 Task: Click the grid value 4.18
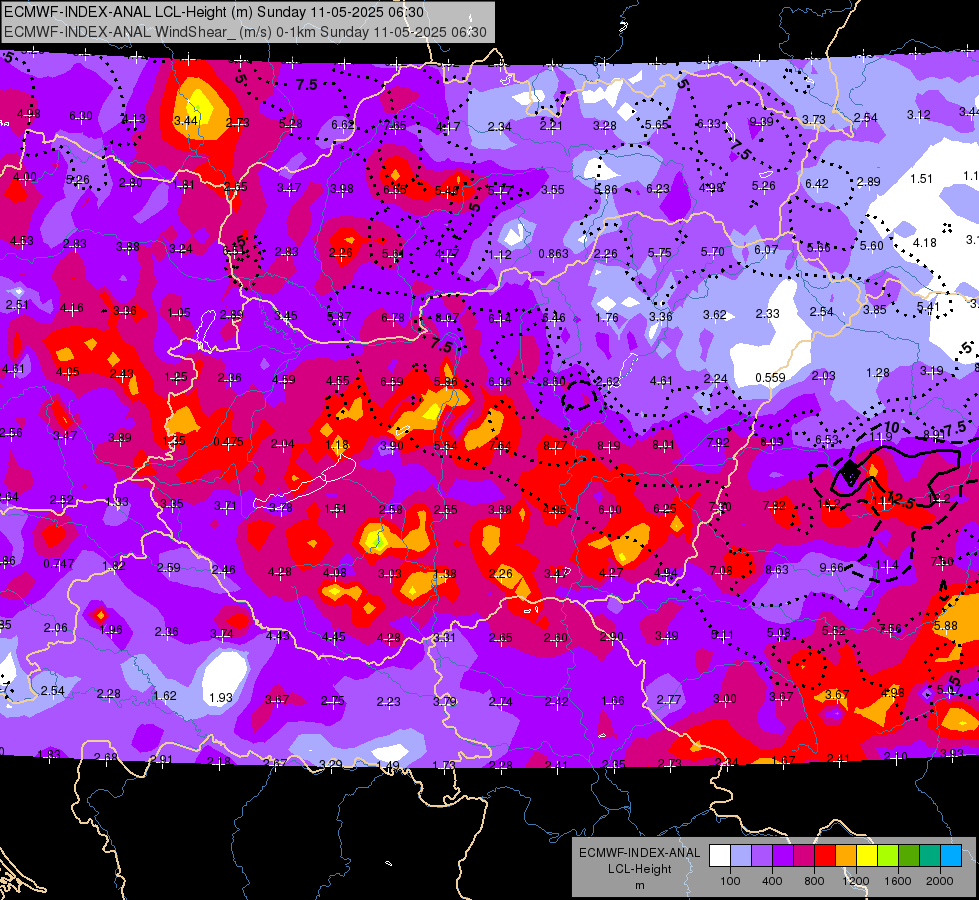point(925,242)
